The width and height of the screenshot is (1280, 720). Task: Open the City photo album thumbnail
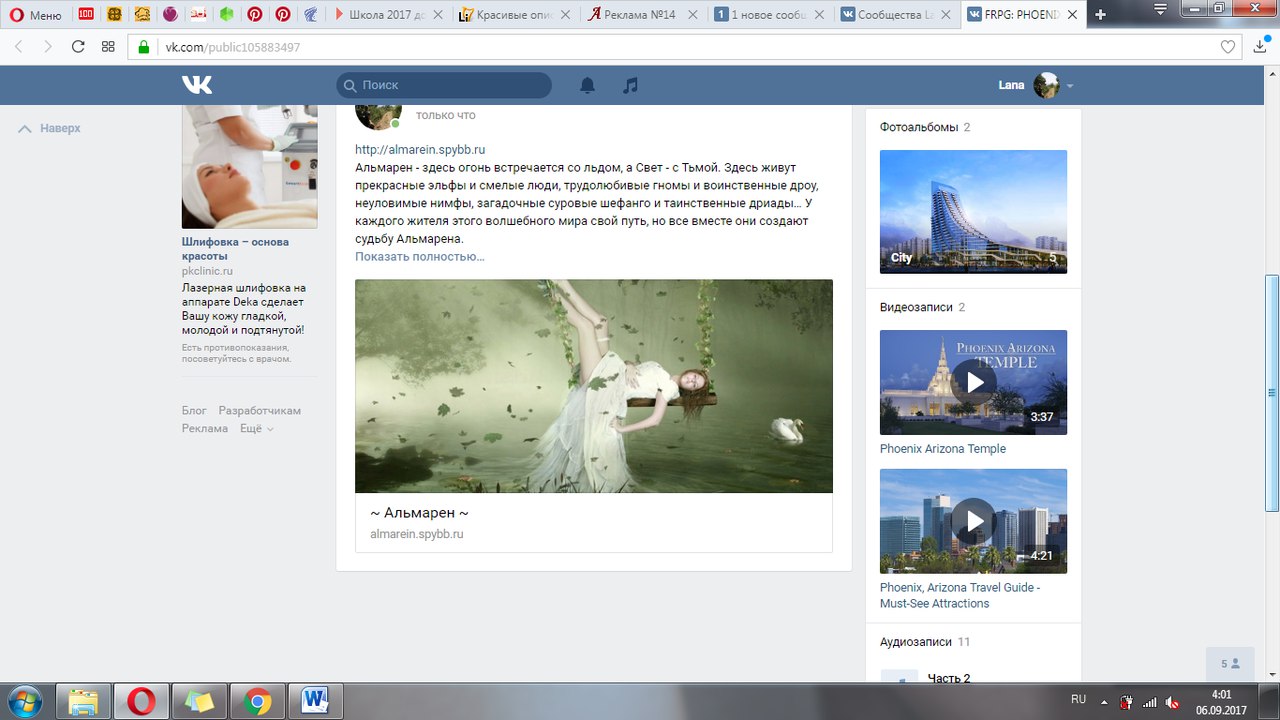click(x=973, y=211)
